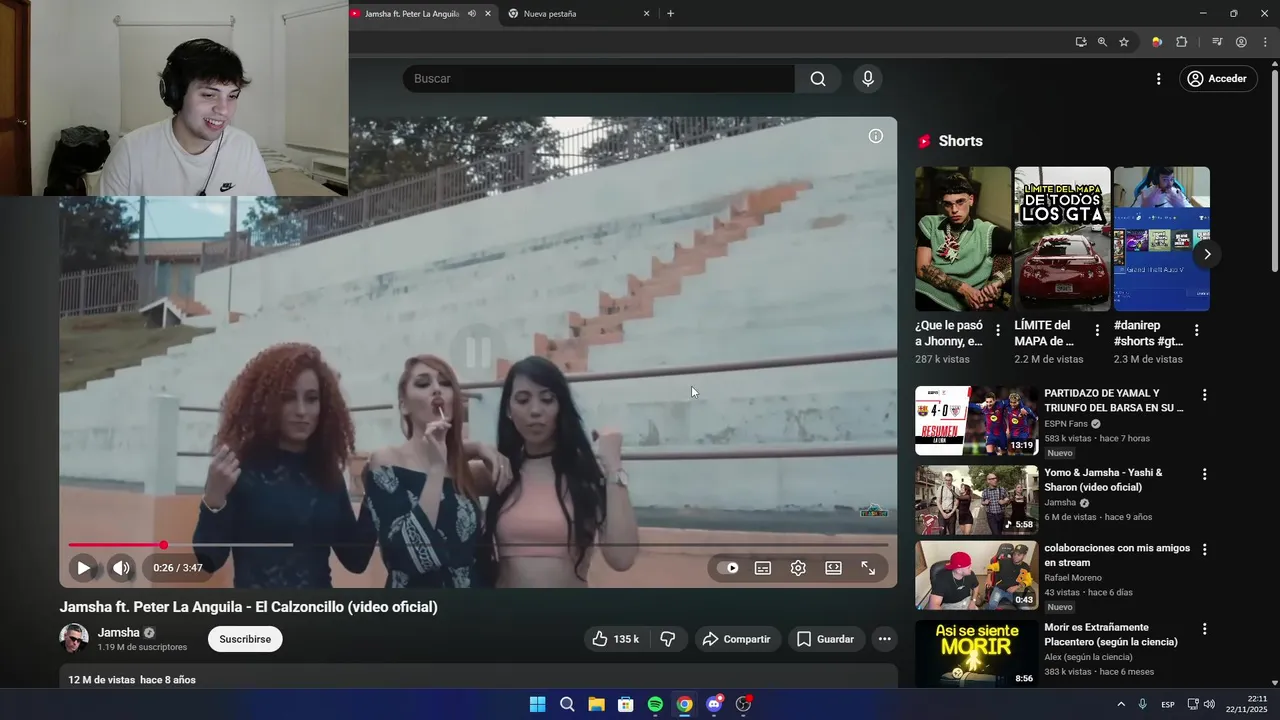Image resolution: width=1280 pixels, height=720 pixels.
Task: Show next Shorts with the arrow button
Action: [x=1207, y=254]
